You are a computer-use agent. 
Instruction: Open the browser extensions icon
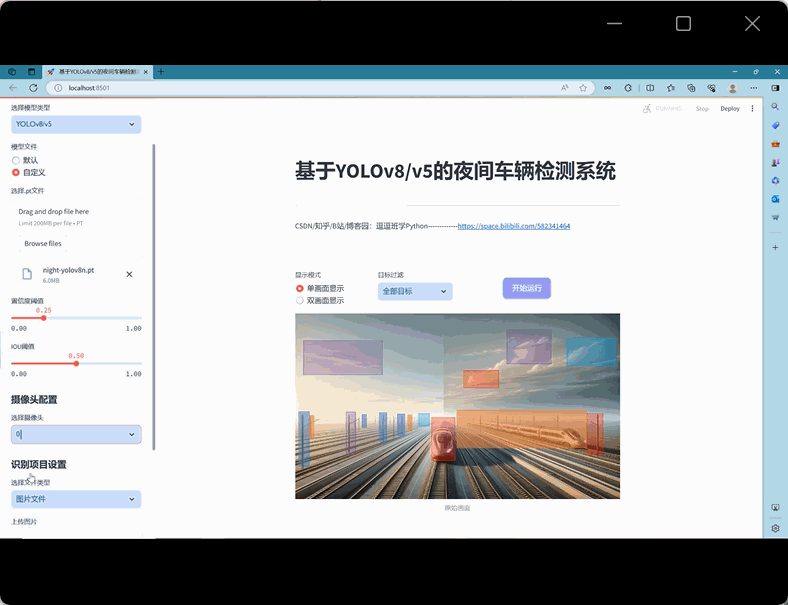click(x=628, y=88)
